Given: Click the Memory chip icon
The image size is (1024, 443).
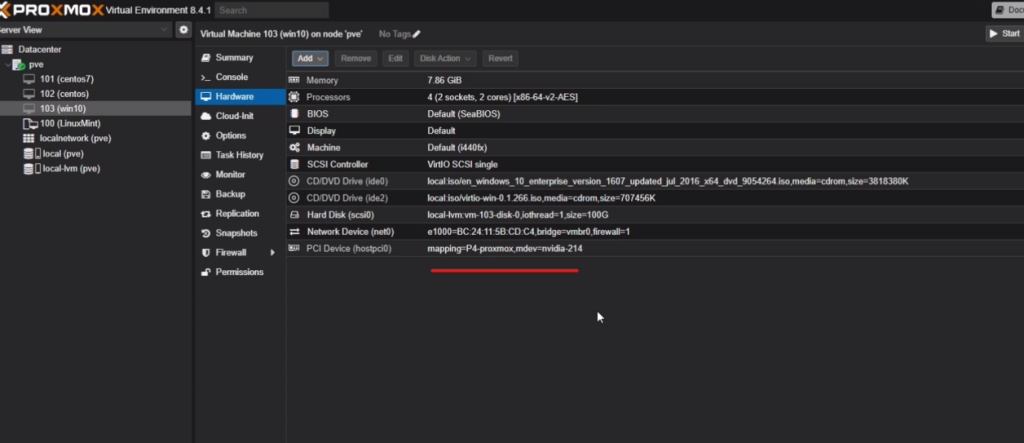Looking at the screenshot, I should tap(295, 80).
